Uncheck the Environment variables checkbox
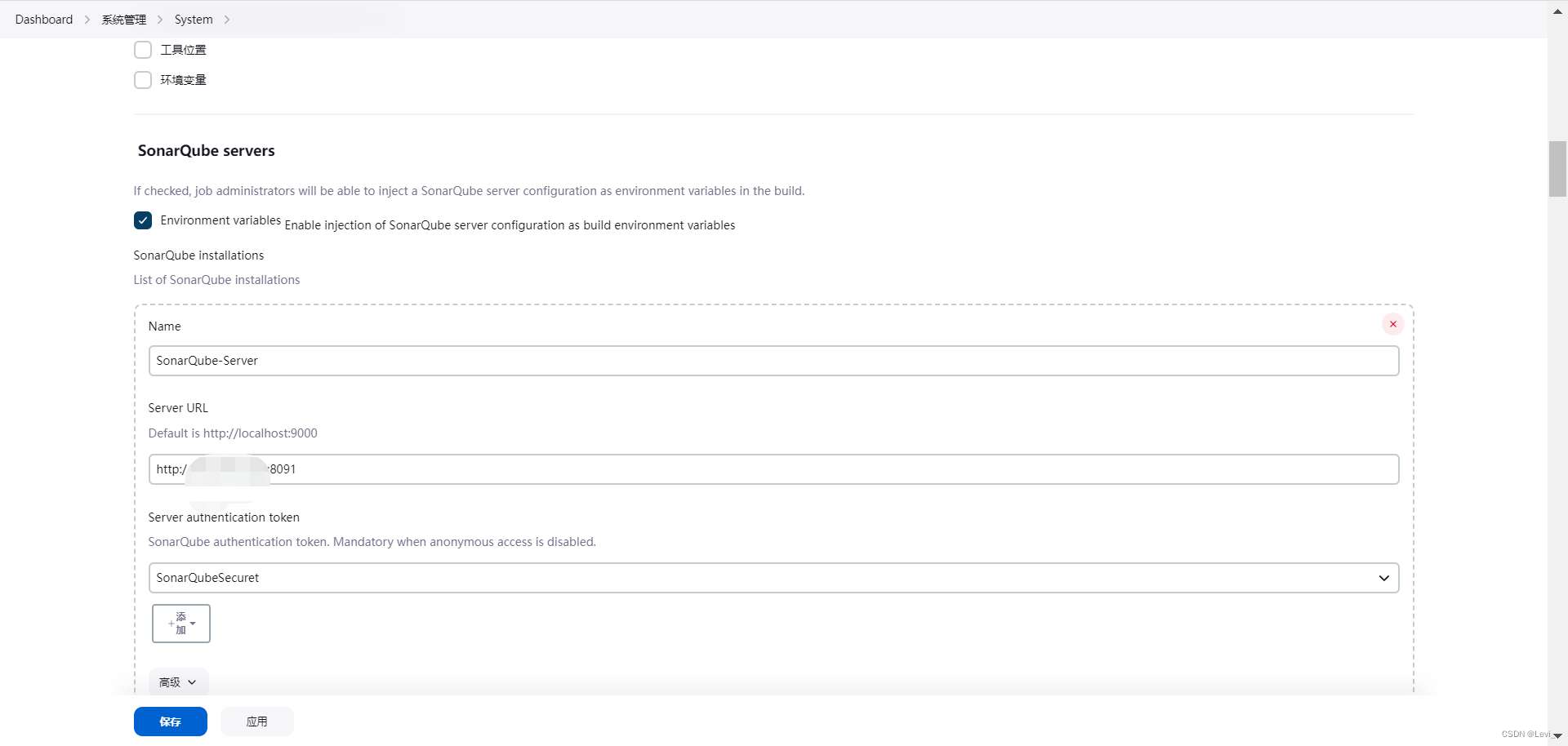Screen dimensions: 1568x746 (142, 220)
